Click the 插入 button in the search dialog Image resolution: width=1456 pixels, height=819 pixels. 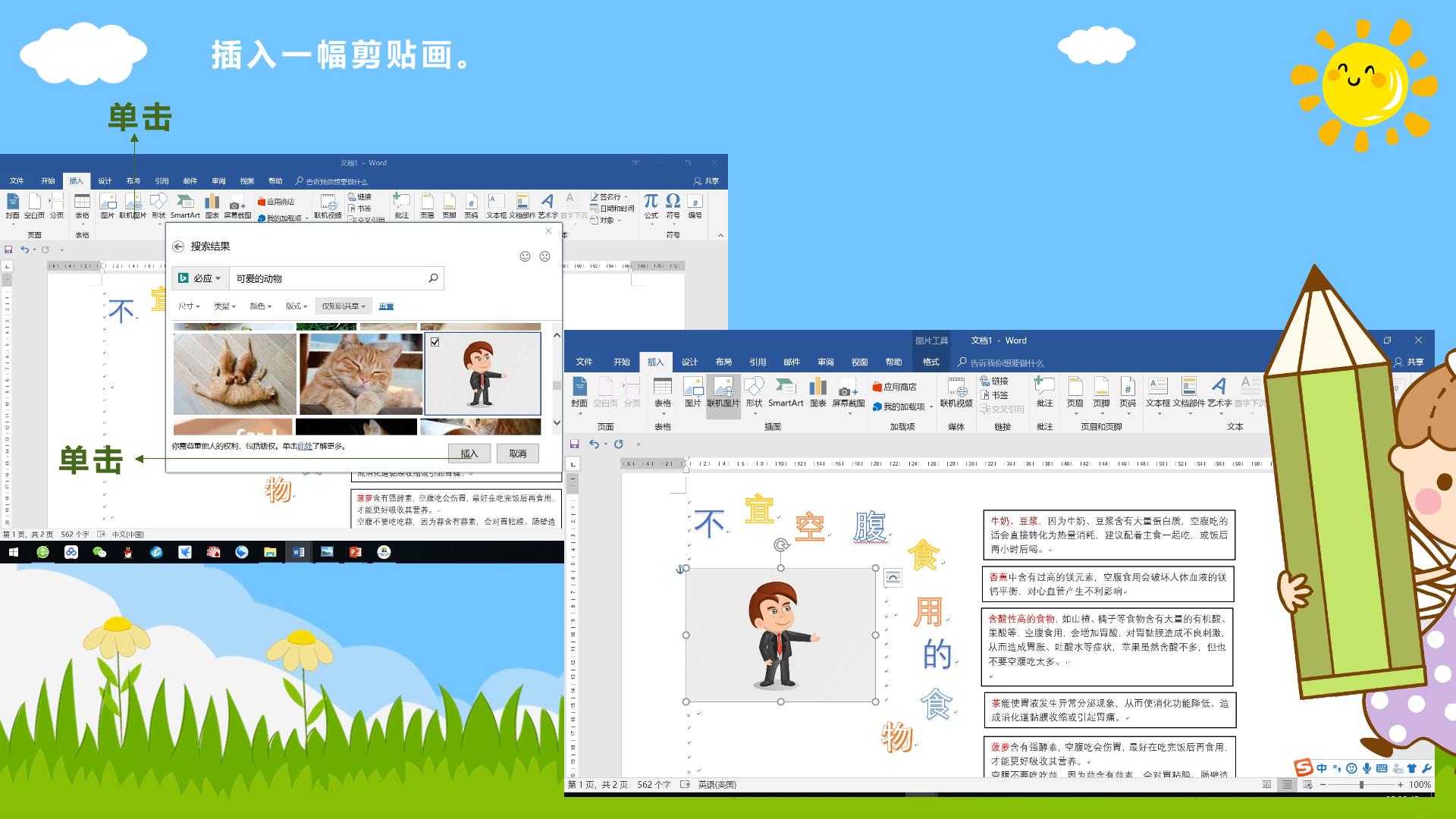pos(469,453)
